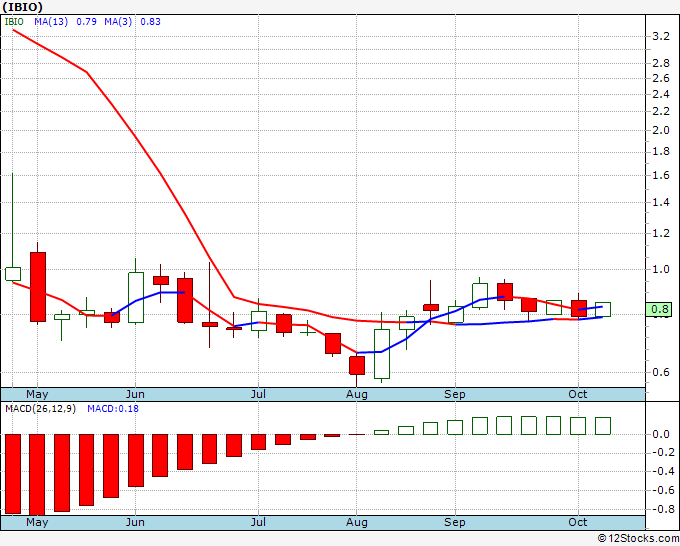Click Oct on the price chart axis
680x546 pixels.
578,394
